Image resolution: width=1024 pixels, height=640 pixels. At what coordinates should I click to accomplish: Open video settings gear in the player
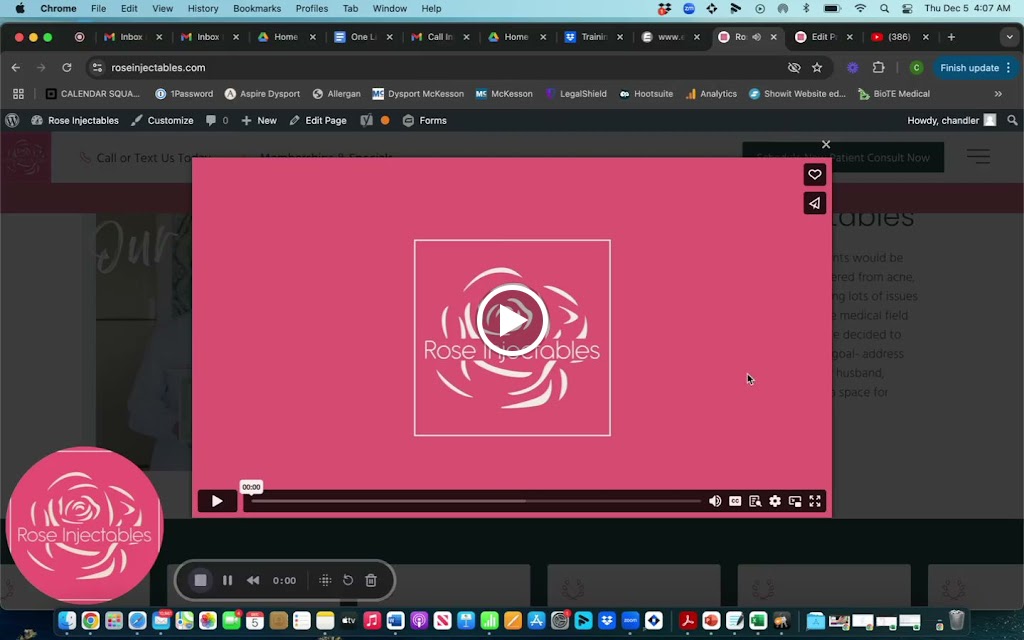[775, 501]
